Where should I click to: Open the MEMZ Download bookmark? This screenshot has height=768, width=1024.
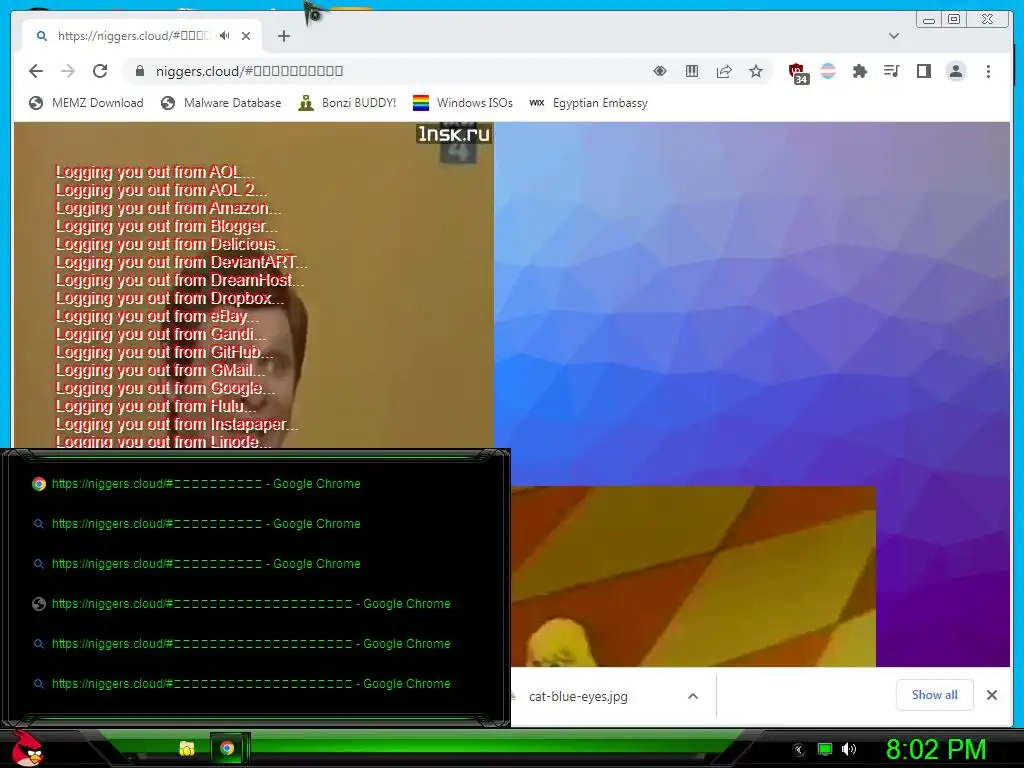(x=86, y=103)
